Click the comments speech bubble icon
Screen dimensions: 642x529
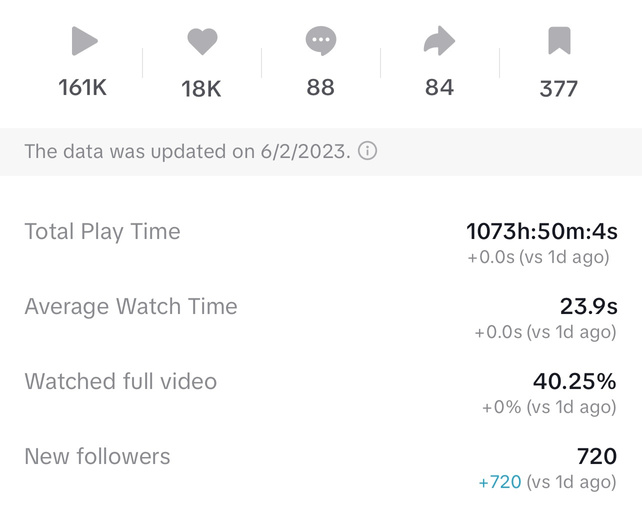(320, 42)
